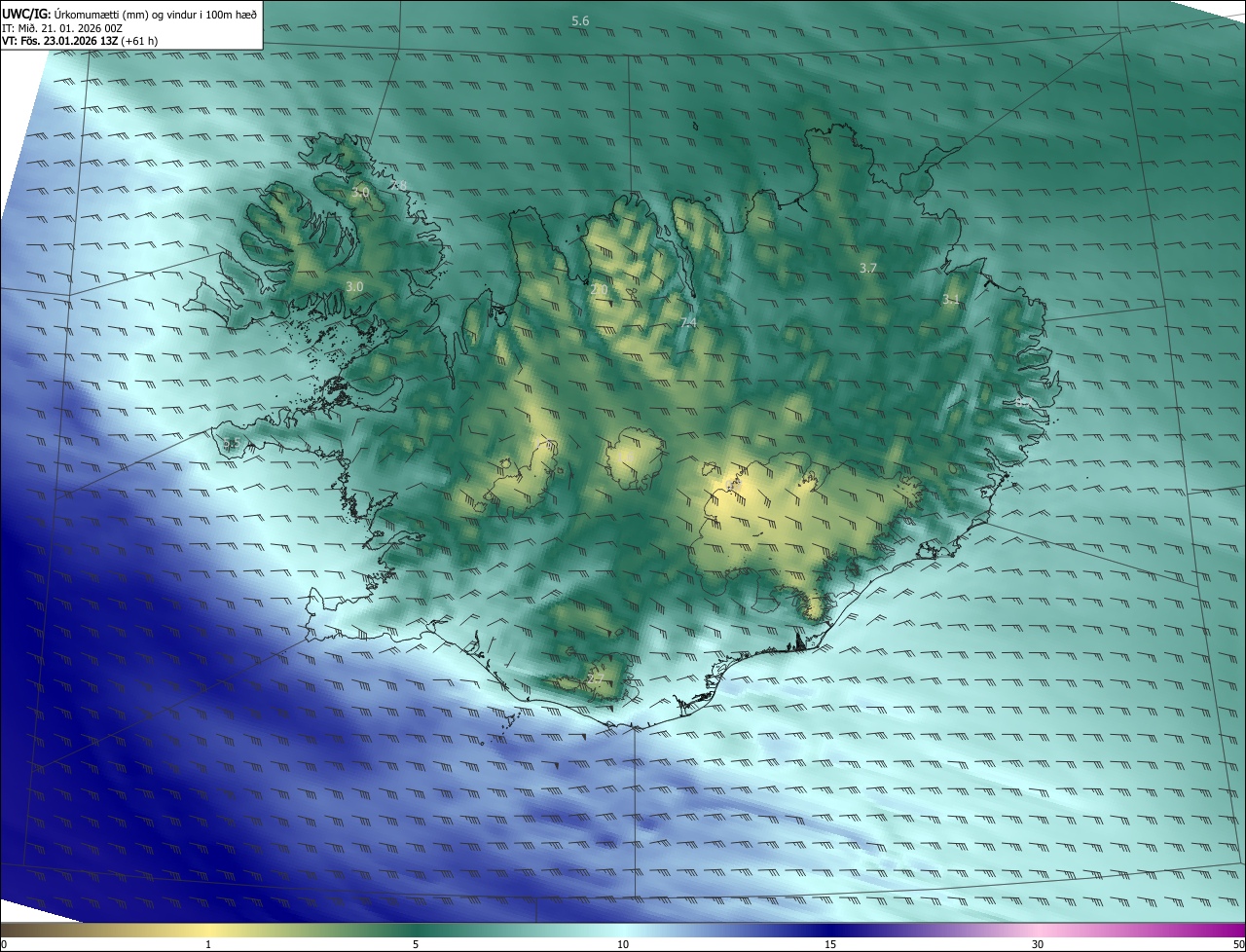Image resolution: width=1246 pixels, height=952 pixels.
Task: Click the 15 tick on the color scale
Action: pyautogui.click(x=830, y=944)
